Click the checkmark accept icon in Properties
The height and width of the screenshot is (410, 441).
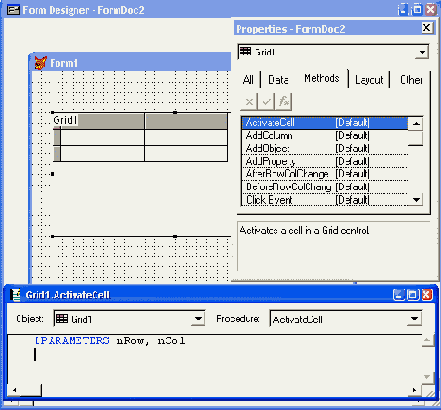click(266, 102)
